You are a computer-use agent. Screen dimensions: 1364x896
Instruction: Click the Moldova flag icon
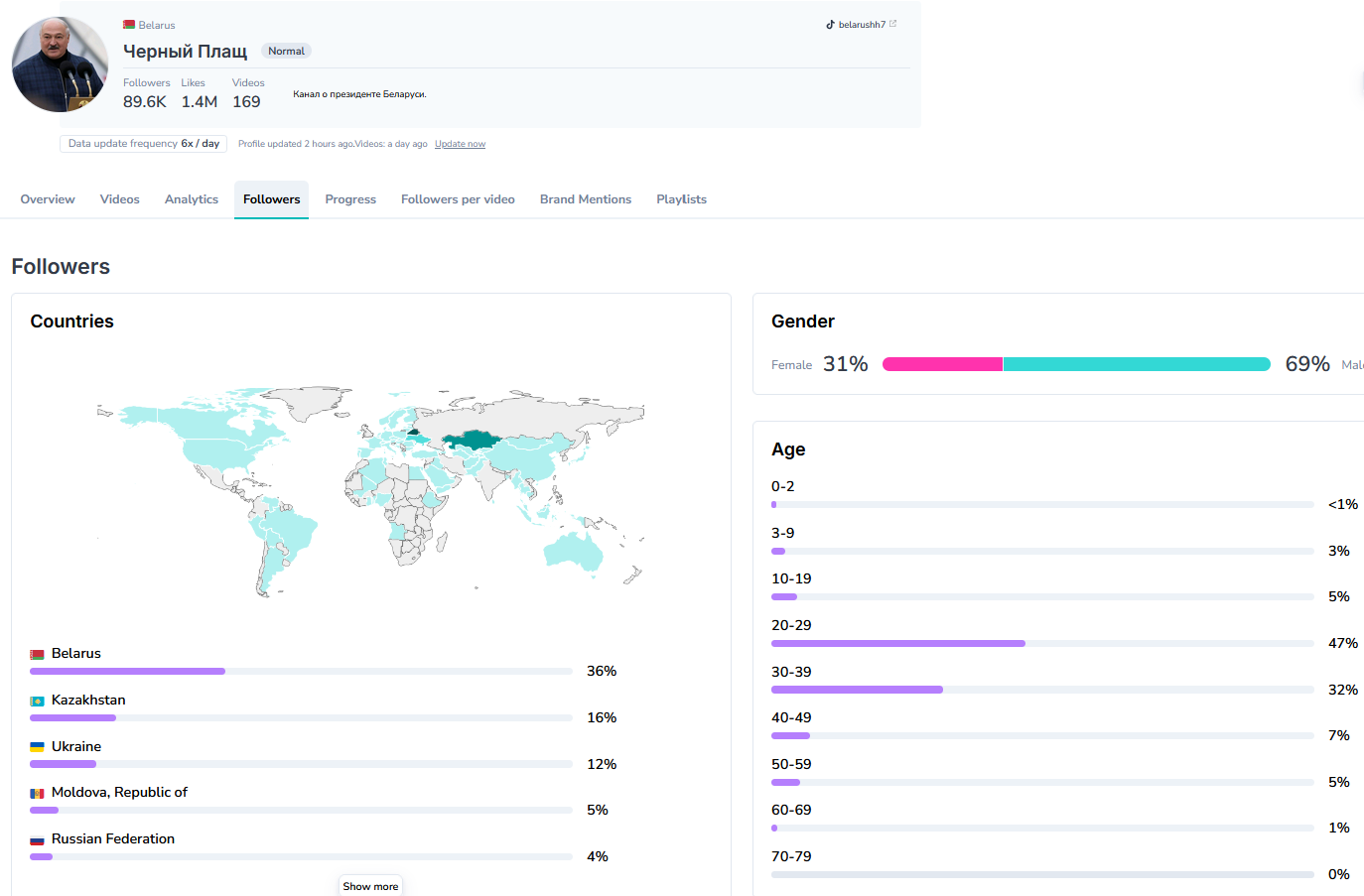37,794
